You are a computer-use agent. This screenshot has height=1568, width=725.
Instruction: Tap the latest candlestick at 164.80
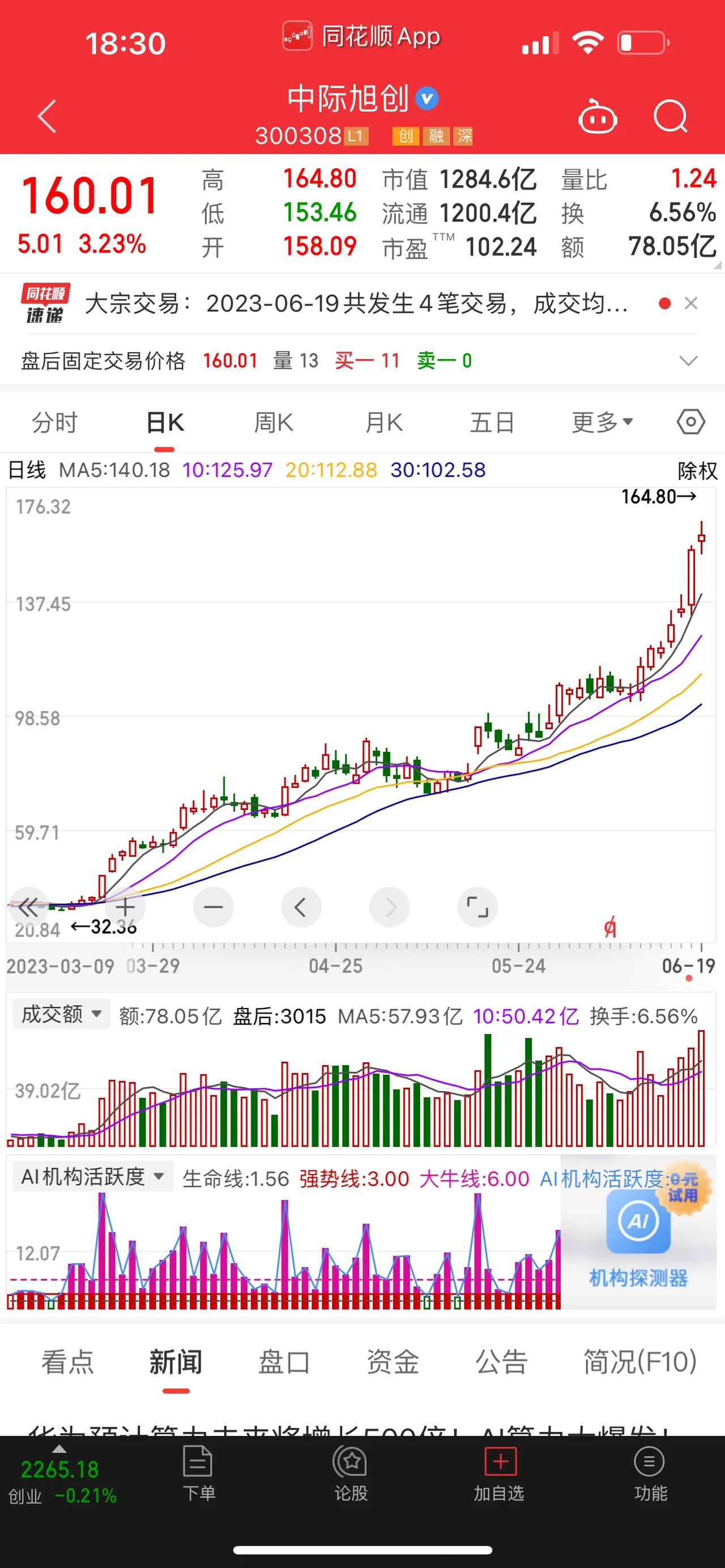click(702, 537)
